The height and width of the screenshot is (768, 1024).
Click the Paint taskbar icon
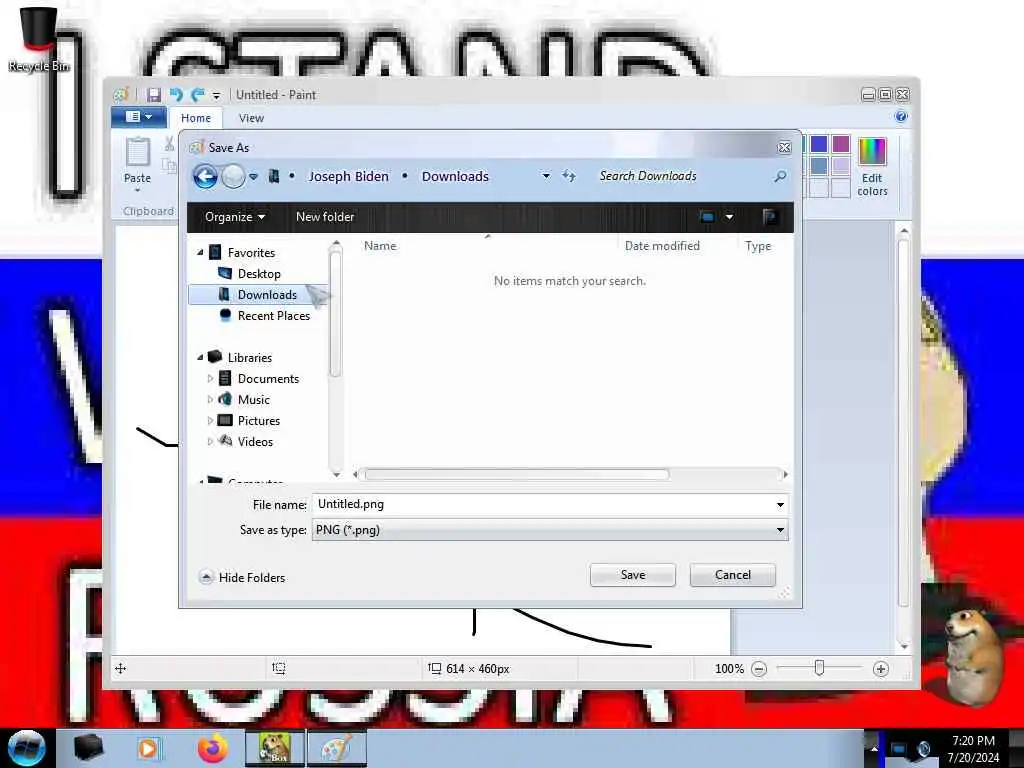click(x=337, y=748)
